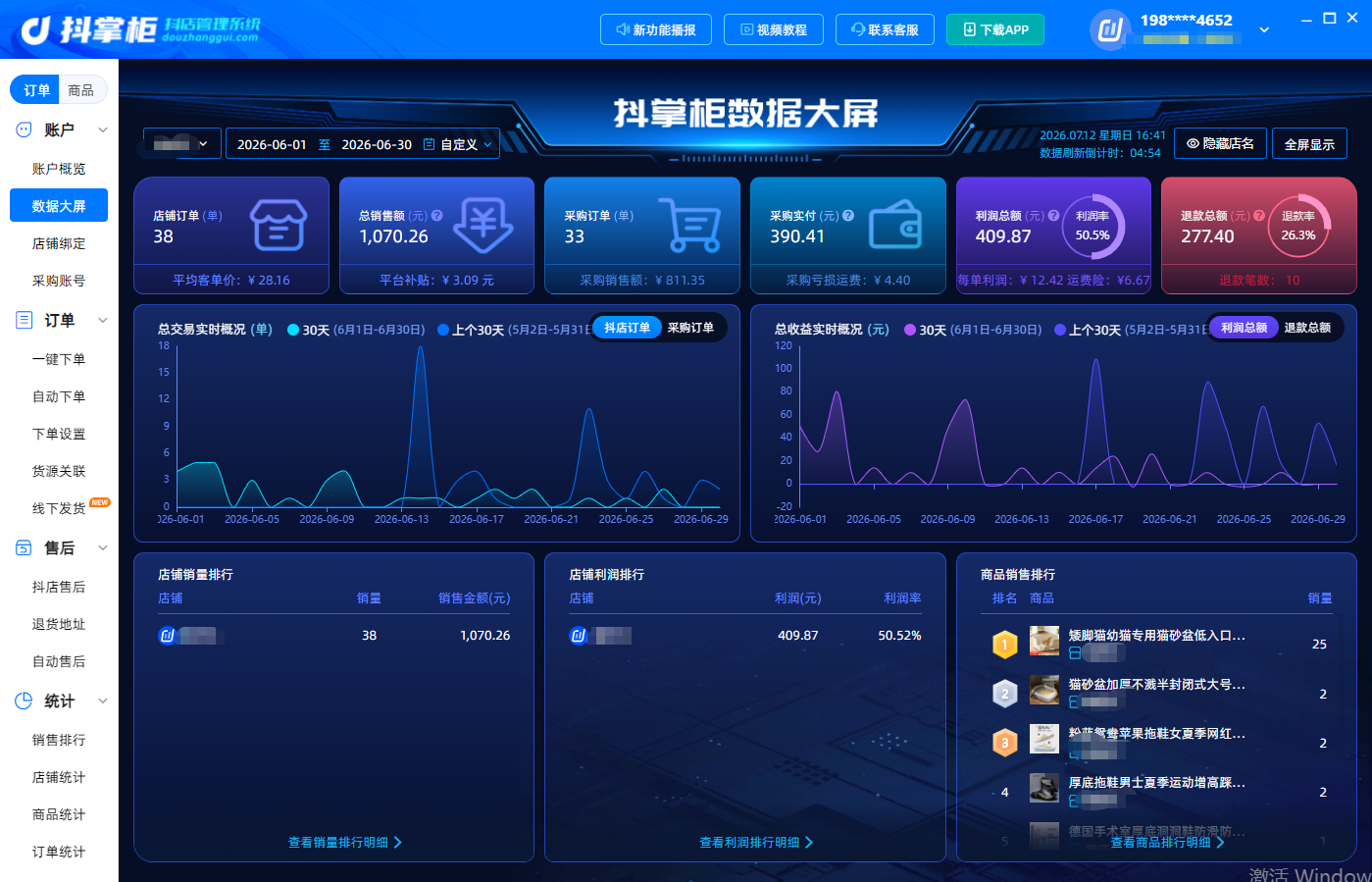
Task: Toggle 上个30天 series in 总交易实时概况 chart
Action: click(513, 330)
